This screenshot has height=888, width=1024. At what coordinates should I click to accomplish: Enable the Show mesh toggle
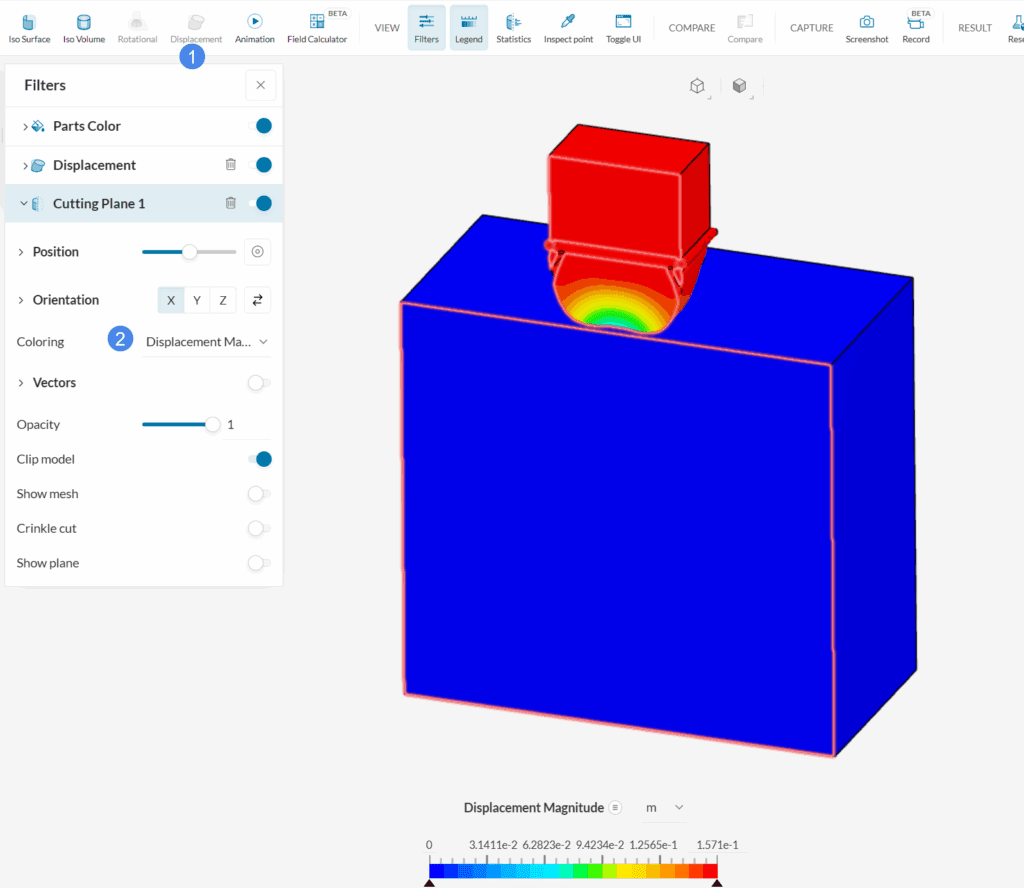[257, 493]
